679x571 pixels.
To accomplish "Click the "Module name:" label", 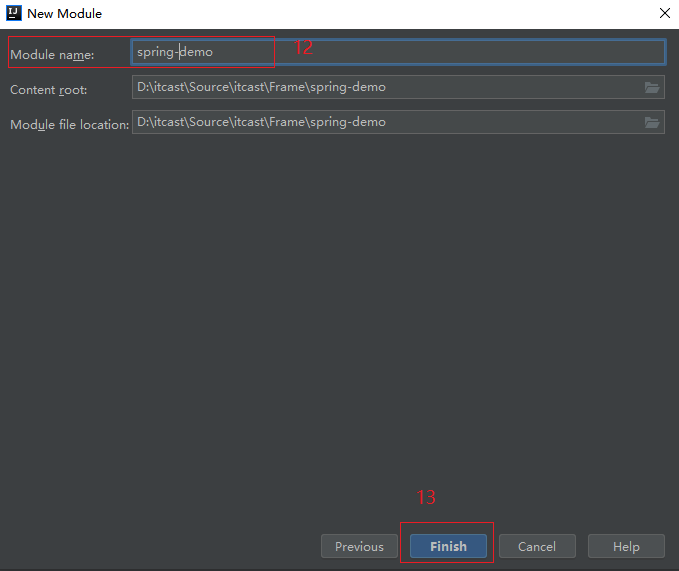I will point(52,54).
